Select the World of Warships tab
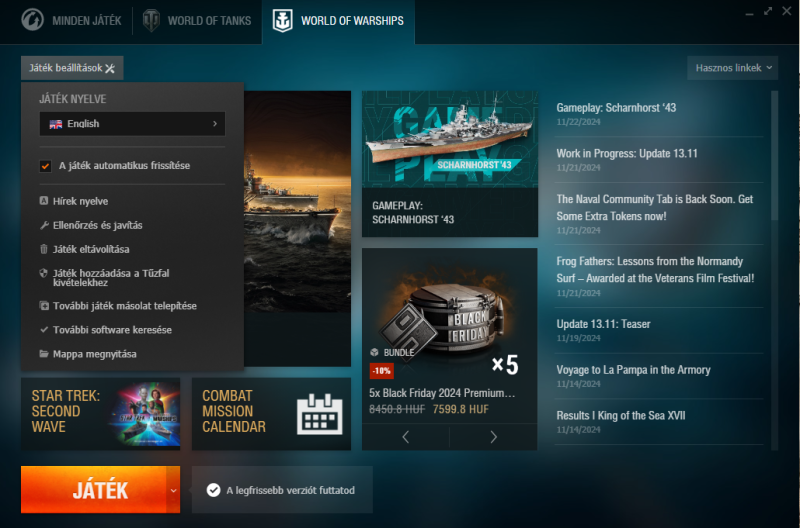The height and width of the screenshot is (528, 800). click(x=338, y=21)
